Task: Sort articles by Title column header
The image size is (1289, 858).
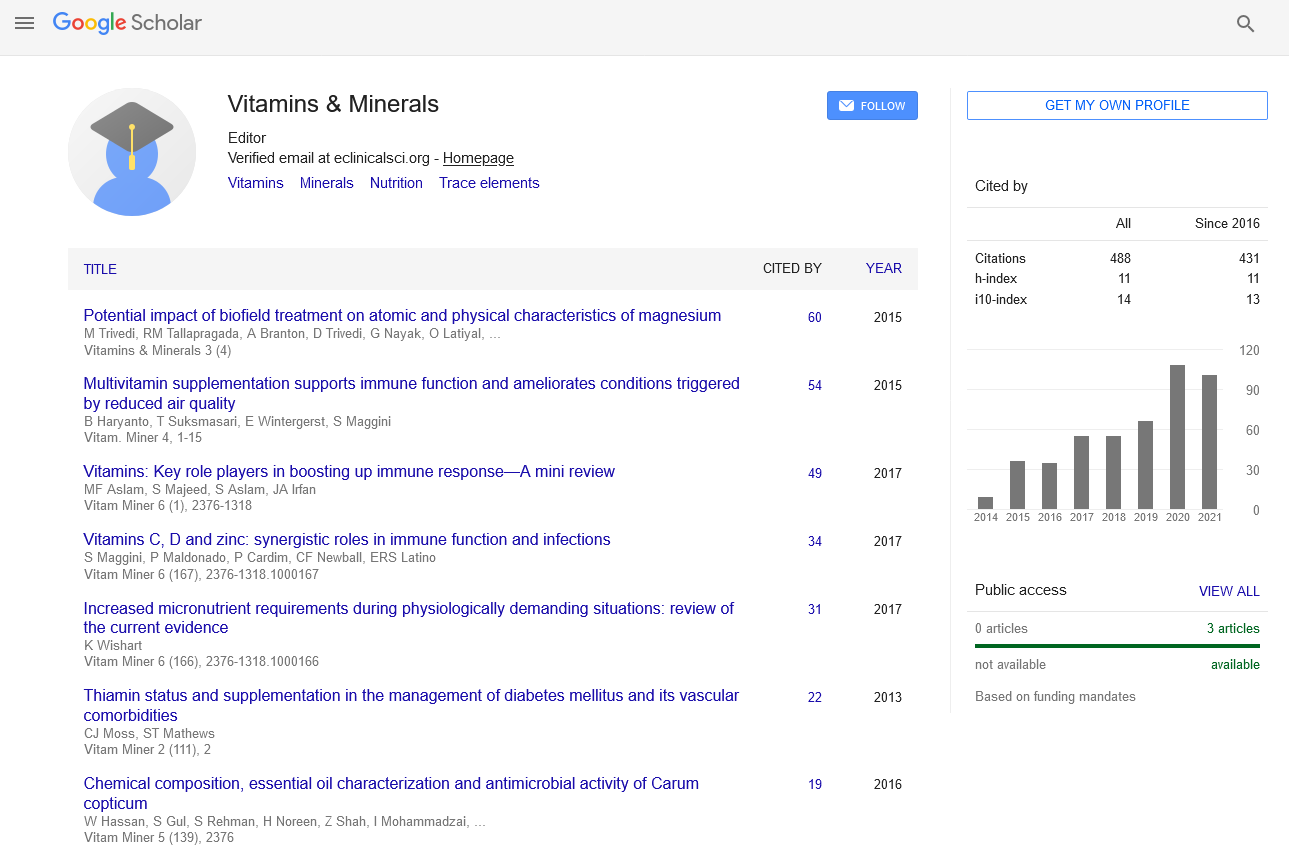Action: point(100,269)
